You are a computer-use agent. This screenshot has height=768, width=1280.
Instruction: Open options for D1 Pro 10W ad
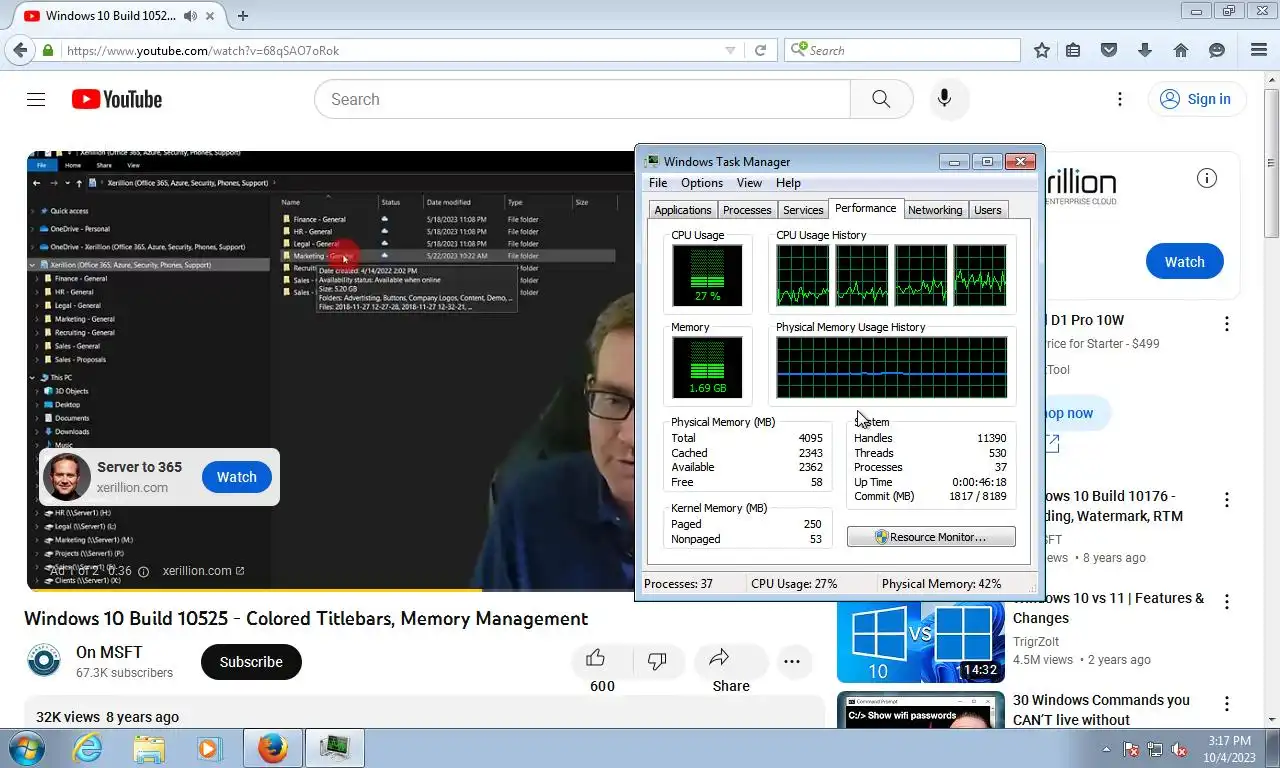(x=1227, y=324)
